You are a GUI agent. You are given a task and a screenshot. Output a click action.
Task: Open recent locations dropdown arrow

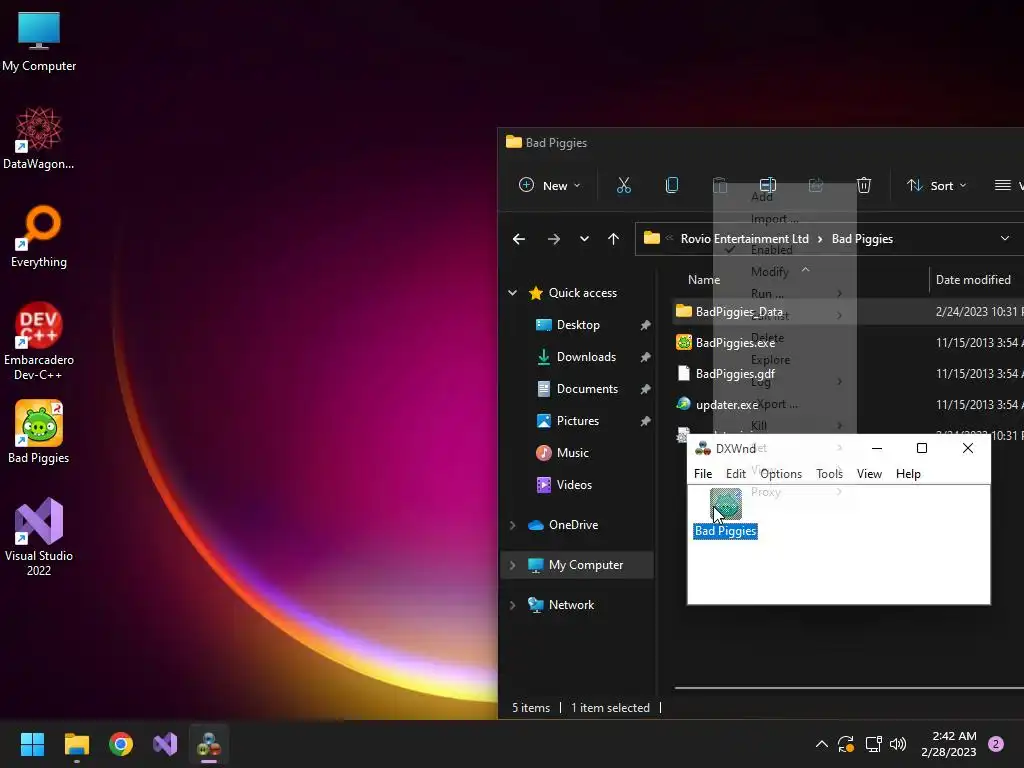coord(584,239)
